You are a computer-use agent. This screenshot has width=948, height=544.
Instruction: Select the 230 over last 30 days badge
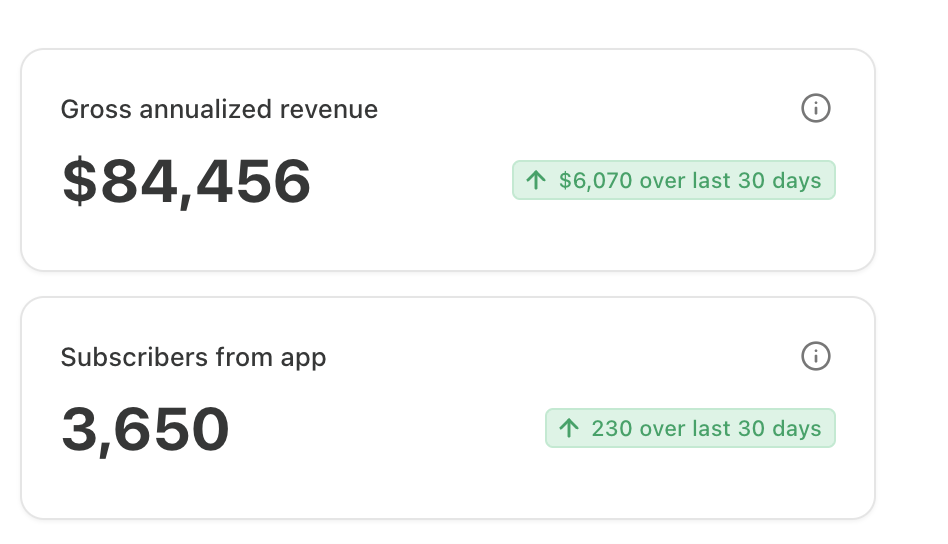690,428
